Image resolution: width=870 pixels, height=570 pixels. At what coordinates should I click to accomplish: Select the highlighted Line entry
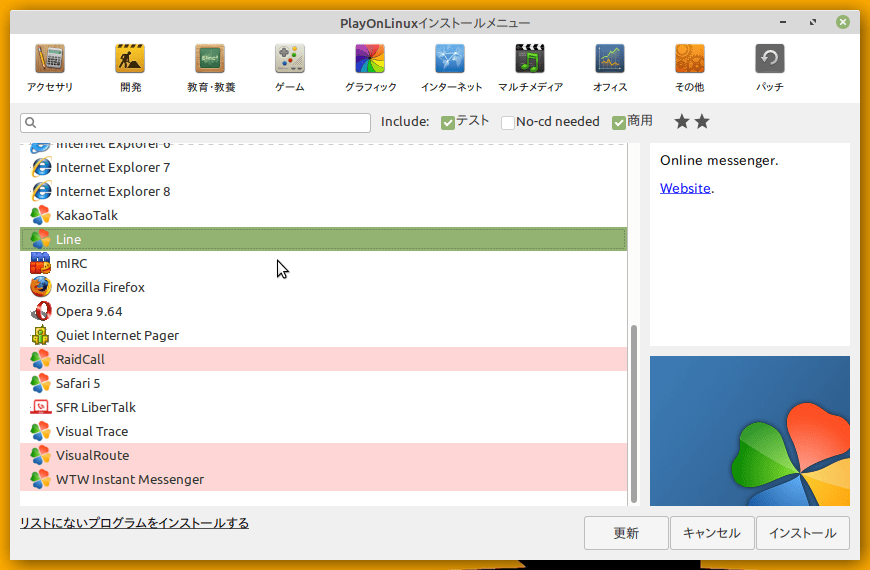click(x=323, y=239)
